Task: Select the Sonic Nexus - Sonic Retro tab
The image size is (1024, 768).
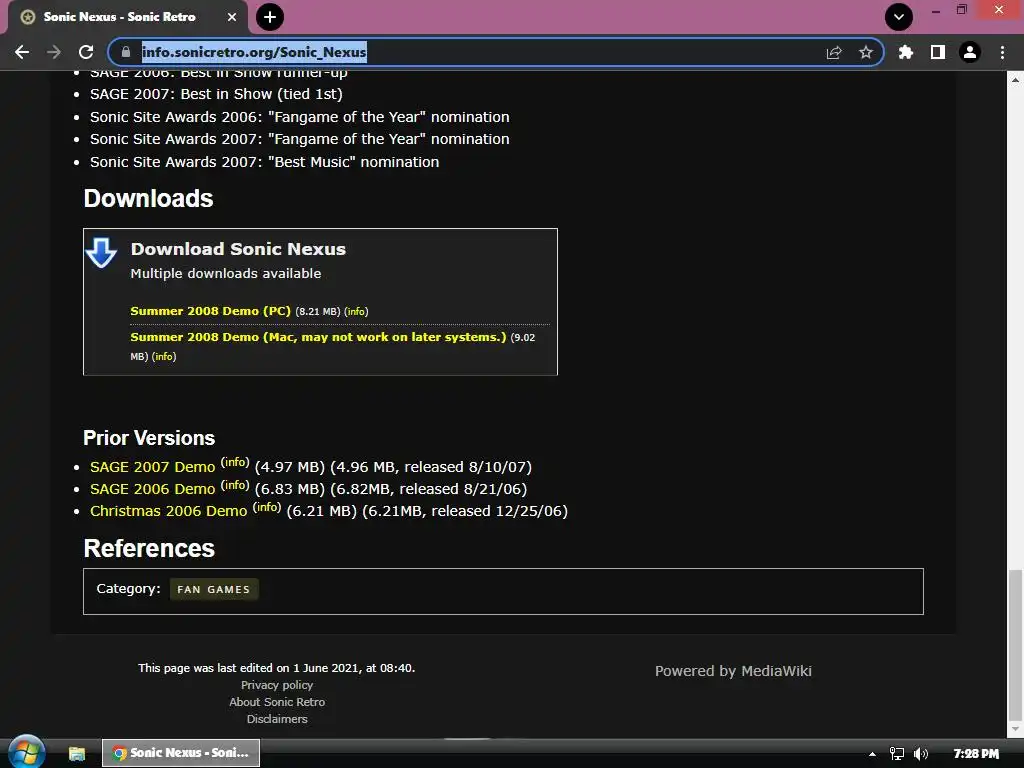Action: point(127,17)
